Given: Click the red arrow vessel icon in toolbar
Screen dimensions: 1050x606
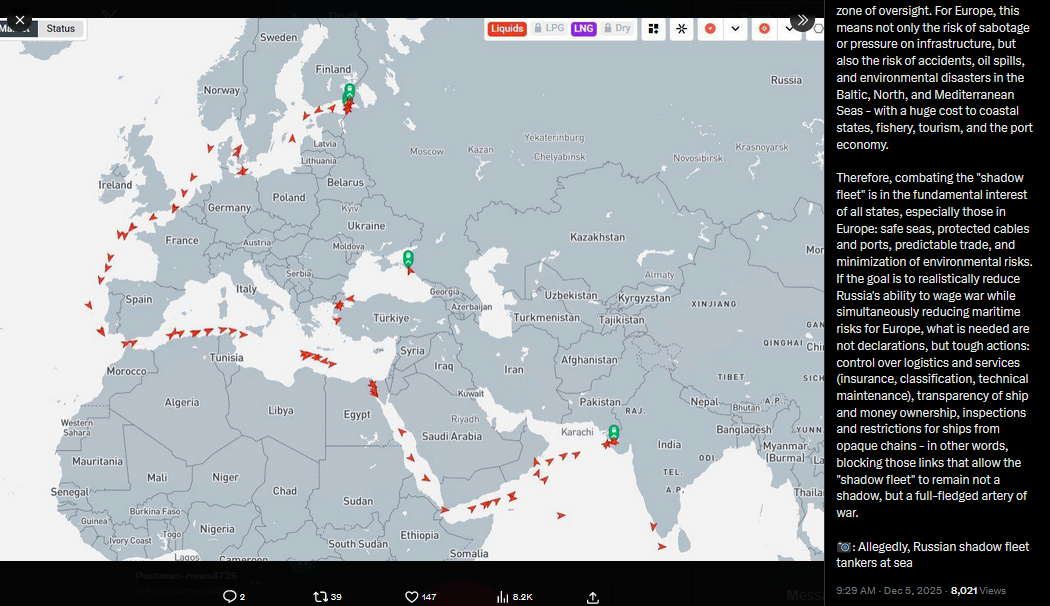Looking at the screenshot, I should click(710, 29).
